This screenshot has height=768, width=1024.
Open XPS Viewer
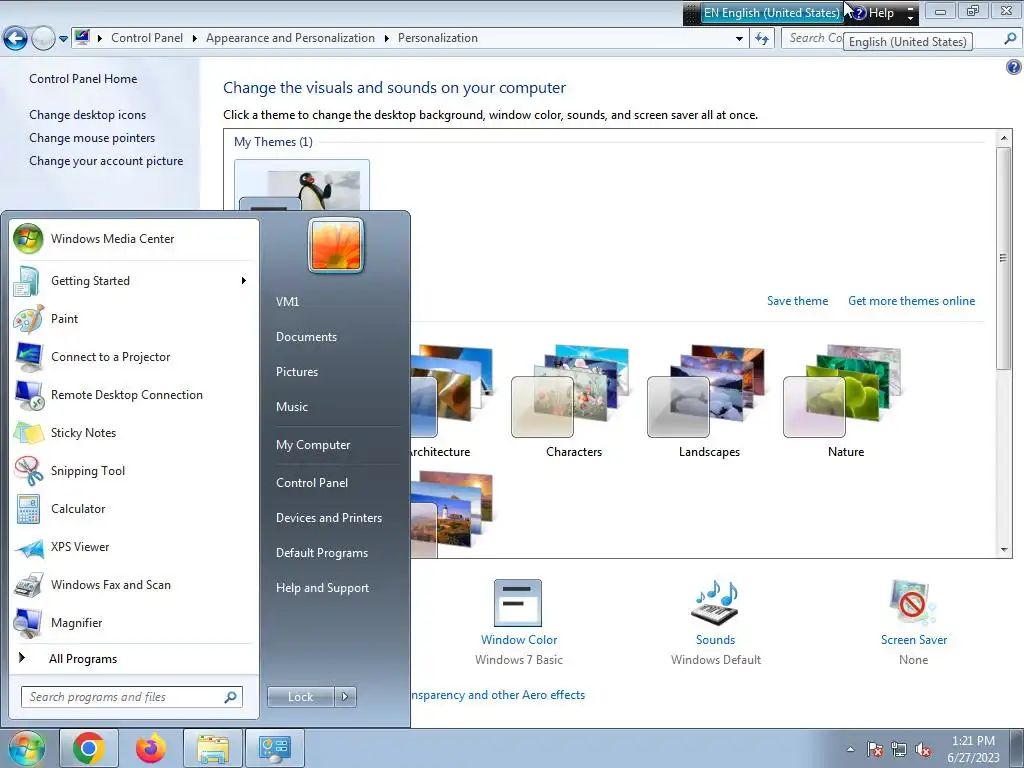coord(134,547)
